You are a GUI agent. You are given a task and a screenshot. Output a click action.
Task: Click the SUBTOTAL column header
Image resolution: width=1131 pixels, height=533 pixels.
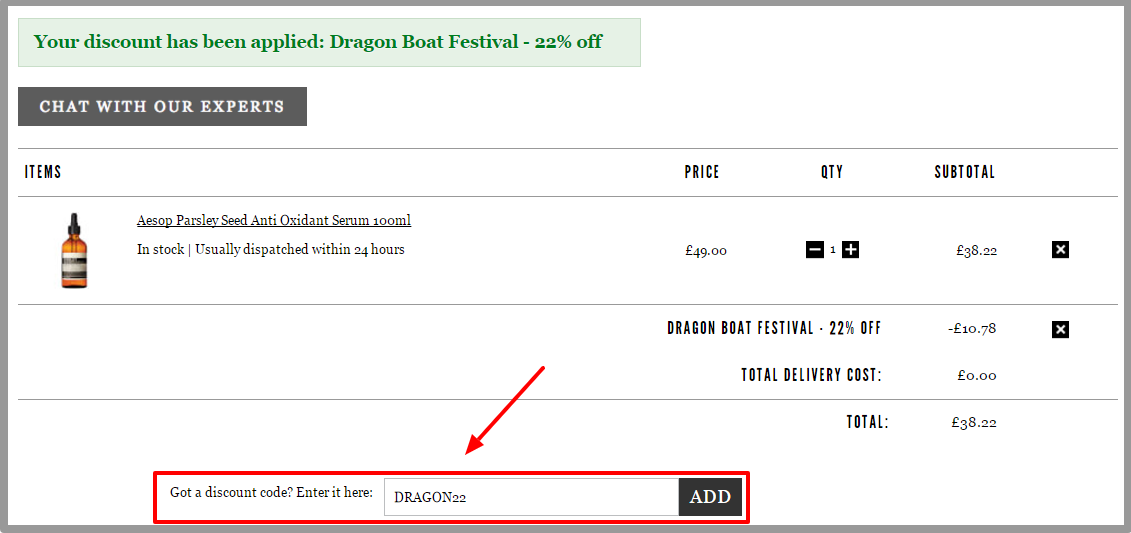tap(964, 172)
